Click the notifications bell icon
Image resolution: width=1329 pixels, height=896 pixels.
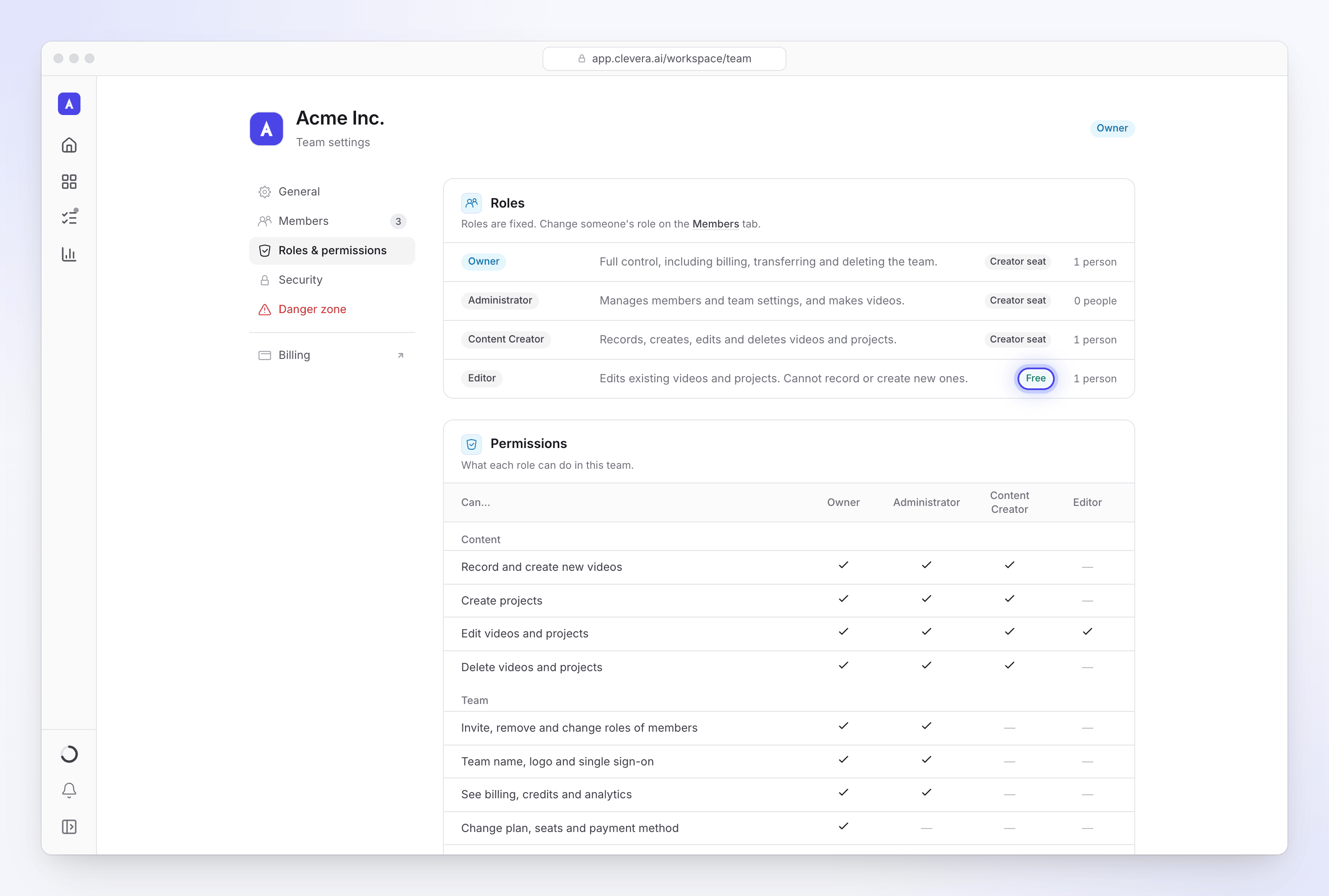click(x=69, y=790)
